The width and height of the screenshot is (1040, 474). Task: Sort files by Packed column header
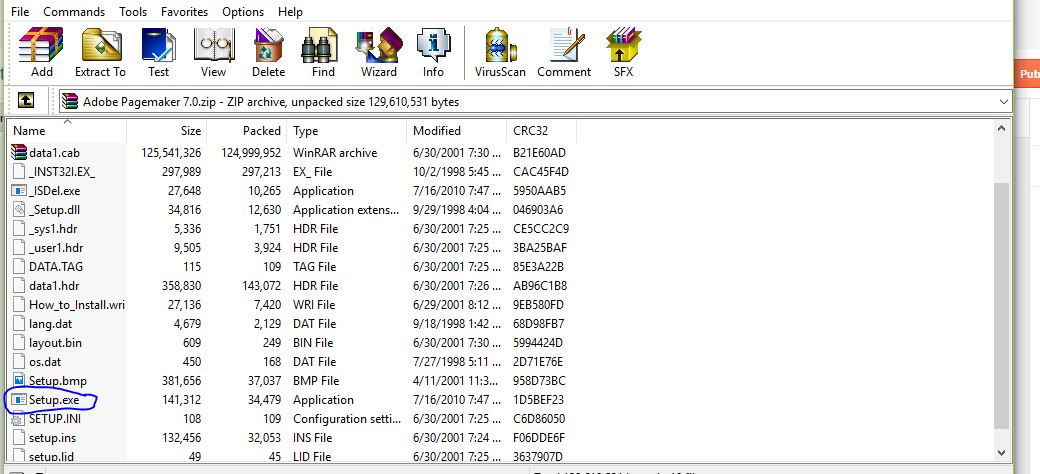(247, 131)
